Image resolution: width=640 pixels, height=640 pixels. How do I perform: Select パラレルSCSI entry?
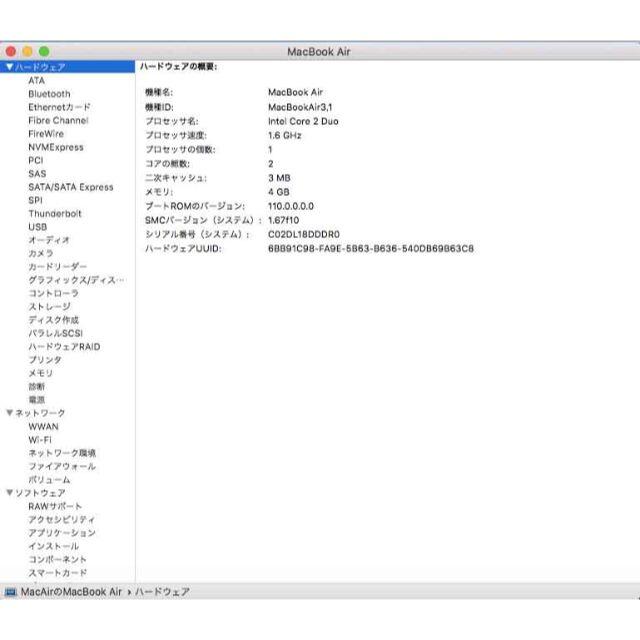56,333
